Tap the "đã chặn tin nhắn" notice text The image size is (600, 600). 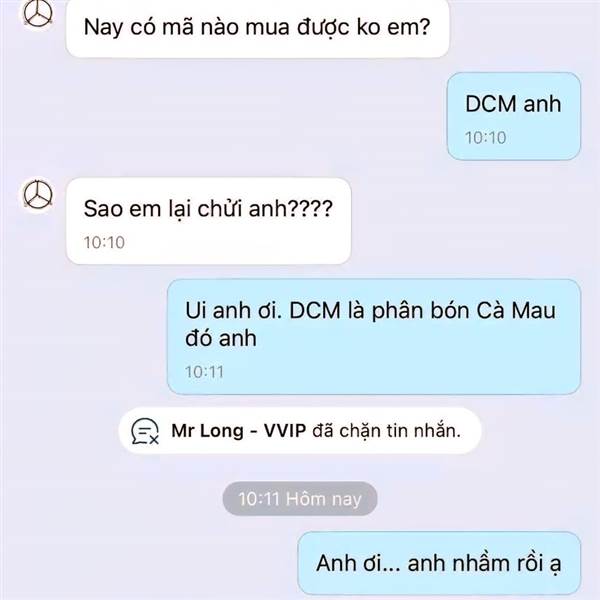coord(386,431)
